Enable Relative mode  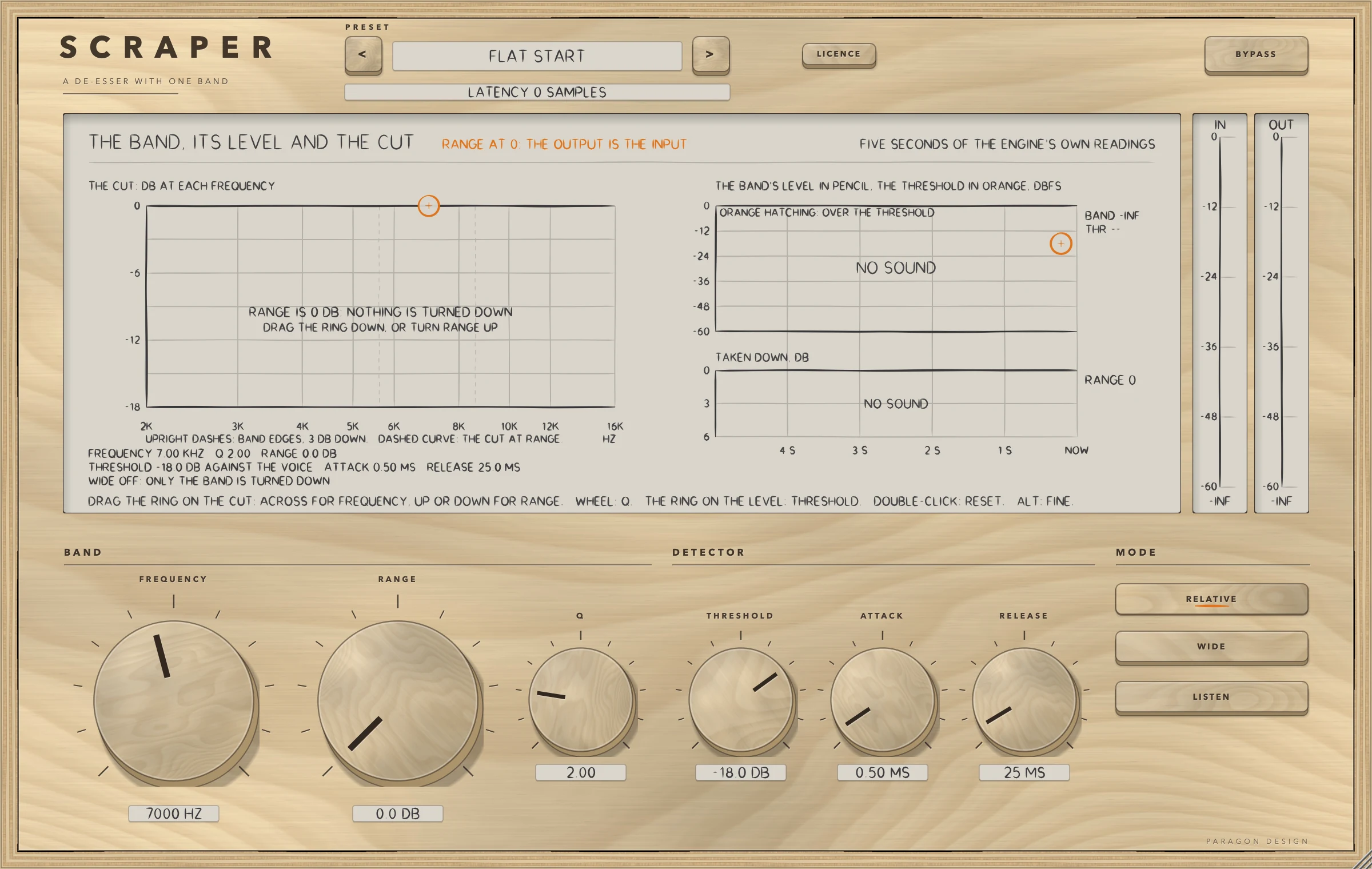pos(1211,599)
